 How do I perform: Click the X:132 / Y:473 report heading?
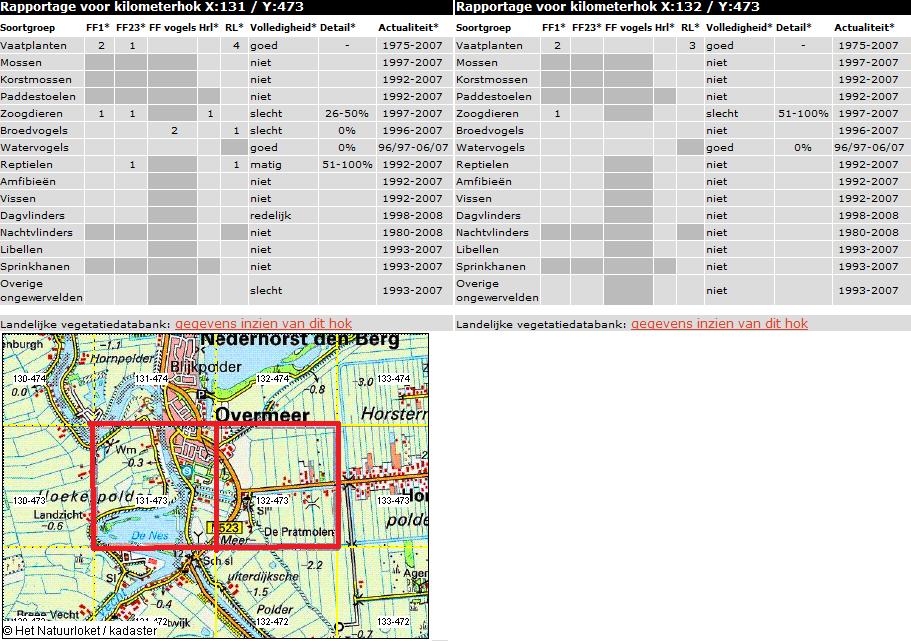(608, 7)
